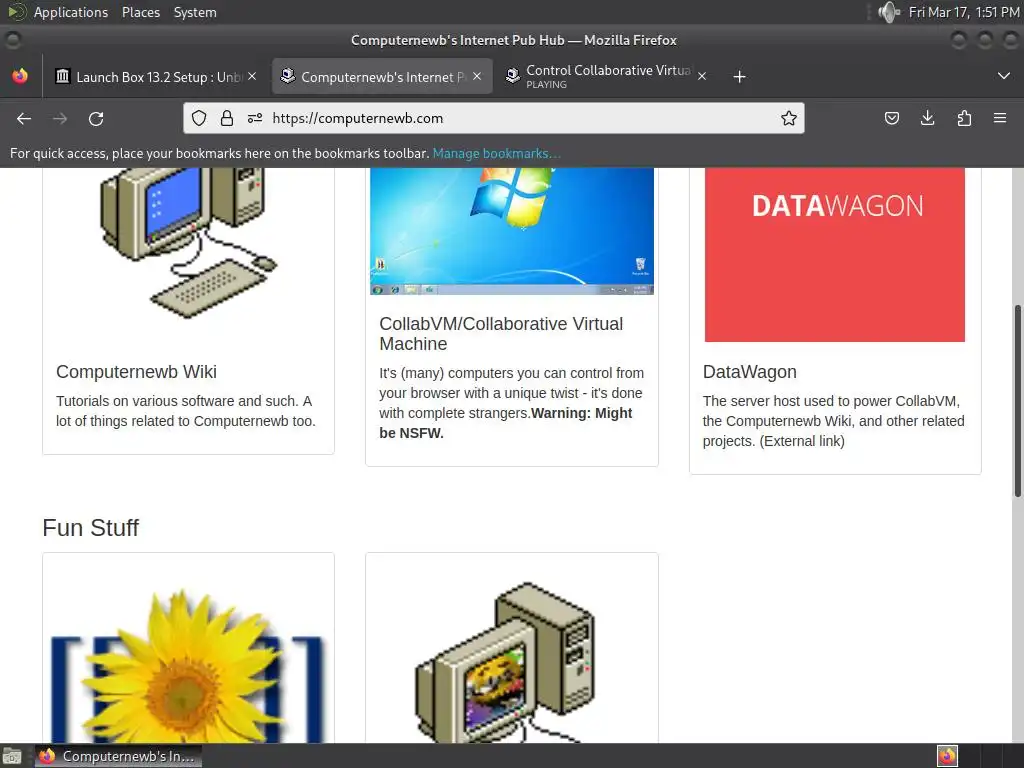
Task: Close the Control Collaborative Virtual tab
Action: click(702, 76)
